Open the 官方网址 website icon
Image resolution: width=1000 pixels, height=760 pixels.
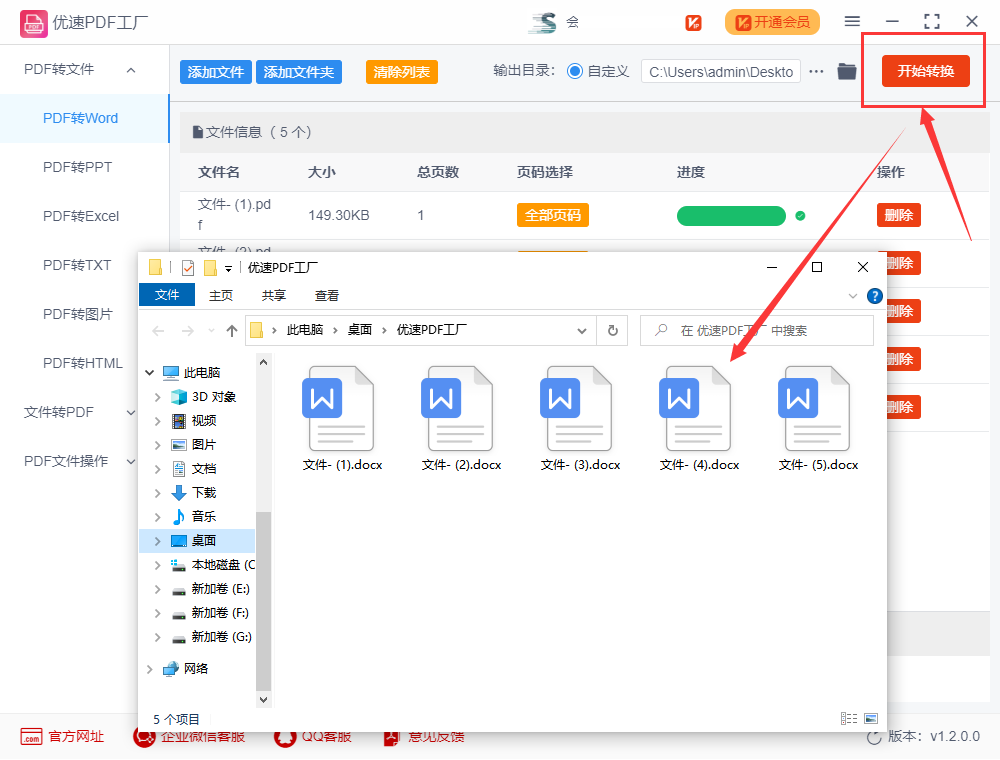coord(31,736)
